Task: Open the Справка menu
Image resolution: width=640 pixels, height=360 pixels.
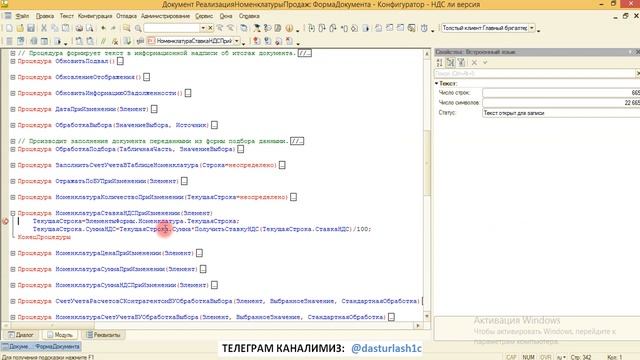Action: click(249, 16)
